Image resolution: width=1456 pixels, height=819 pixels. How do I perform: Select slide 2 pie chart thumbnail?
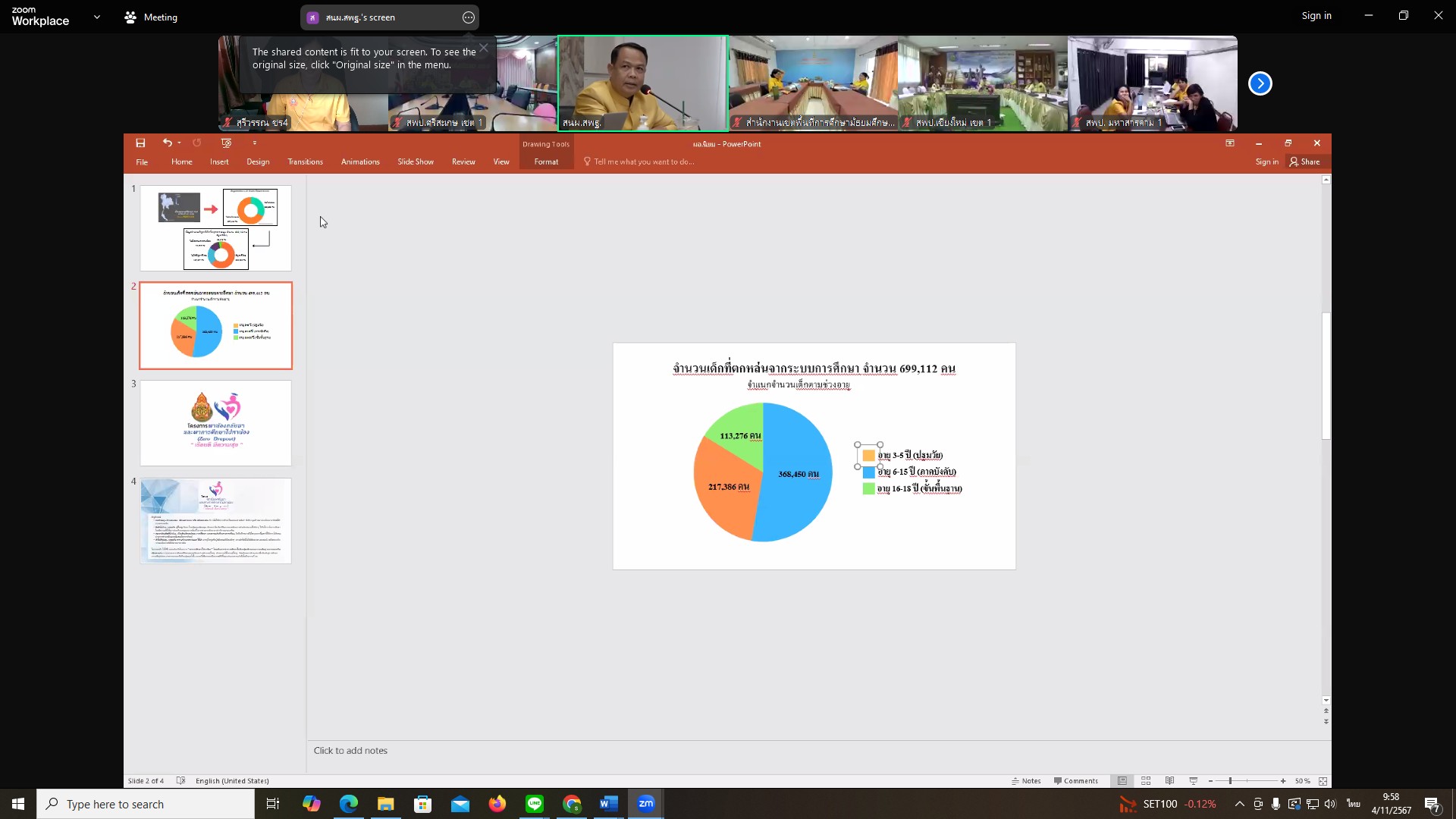coord(215,326)
